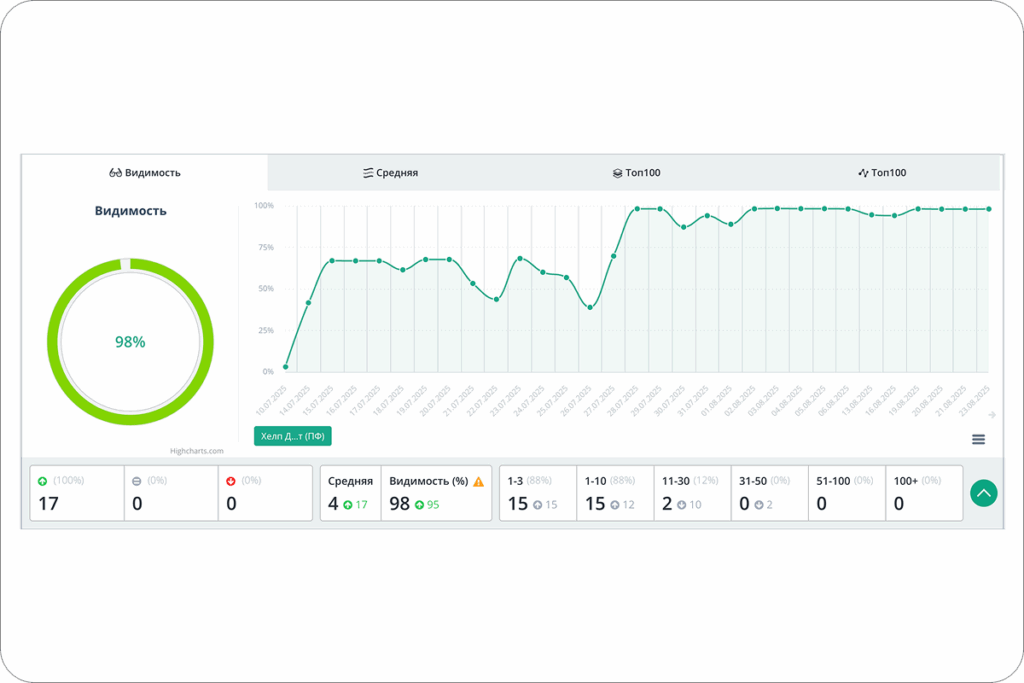The width and height of the screenshot is (1024, 683).
Task: Click the orange warning triangle beside Видимость (%)
Action: (479, 482)
